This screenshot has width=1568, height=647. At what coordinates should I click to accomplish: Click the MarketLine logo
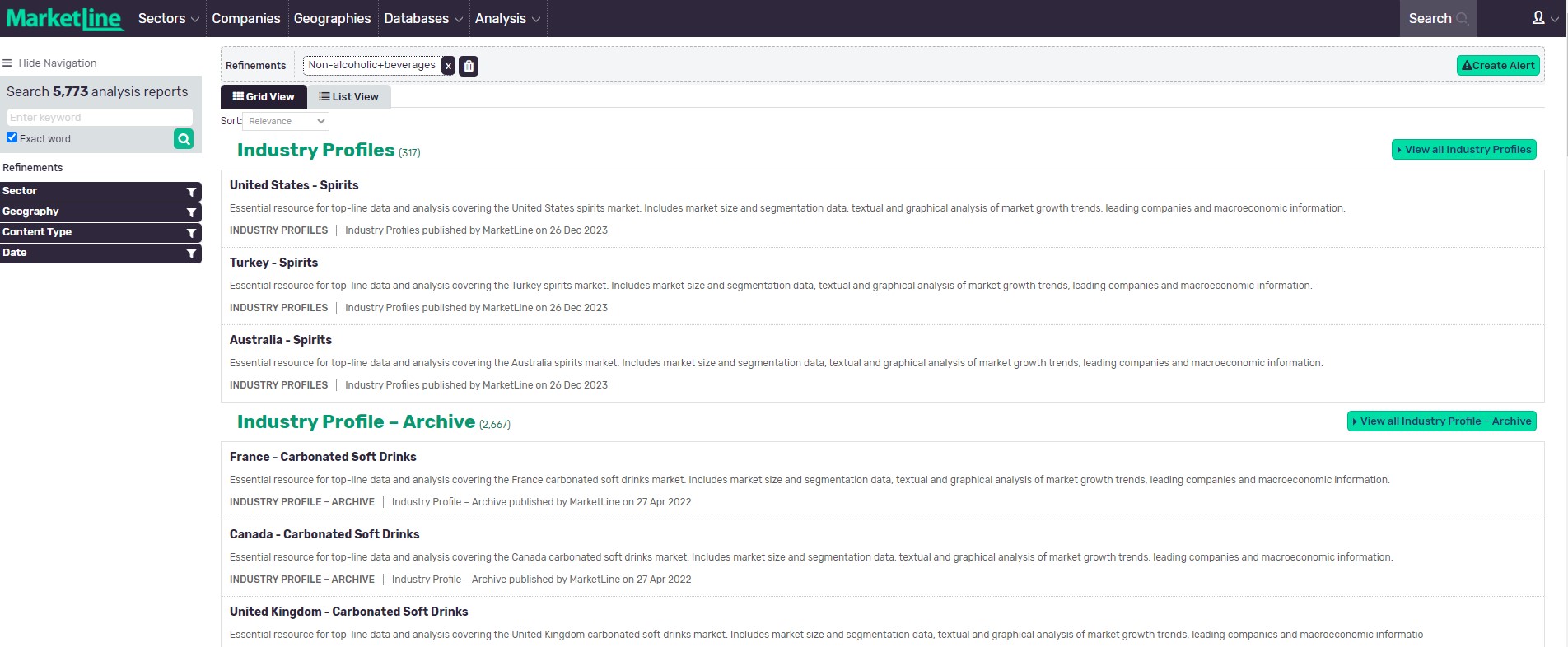(64, 18)
